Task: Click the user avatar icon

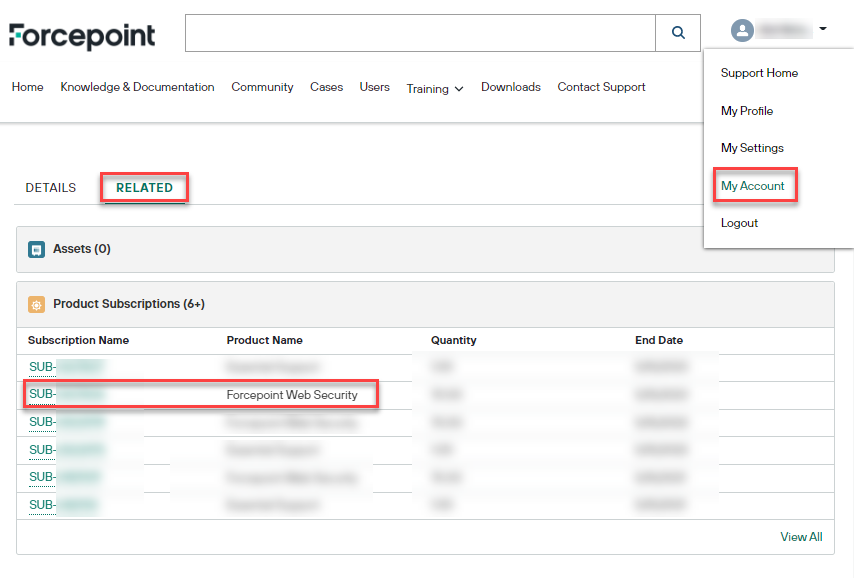Action: [741, 29]
